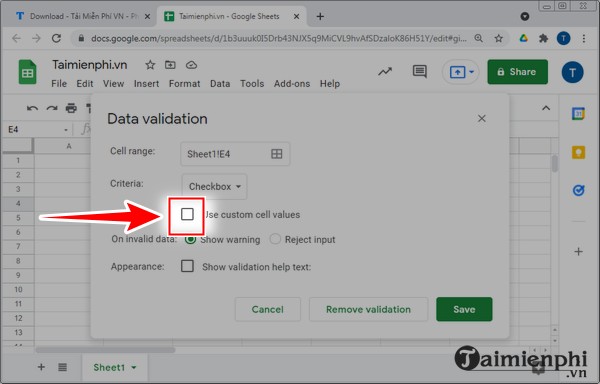Viewport: 600px width, 384px height.
Task: Open Google Keep in the side panel
Action: pyautogui.click(x=578, y=152)
